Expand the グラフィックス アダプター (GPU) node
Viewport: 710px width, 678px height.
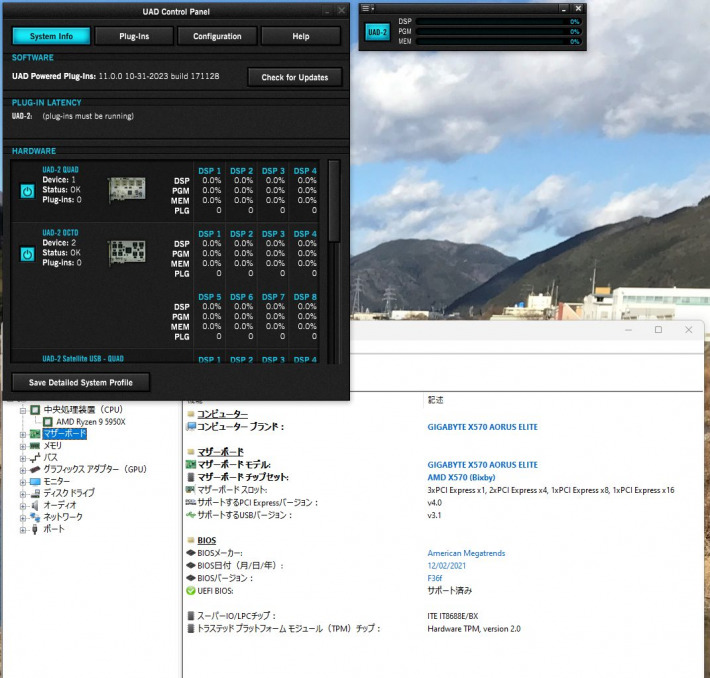pyautogui.click(x=22, y=469)
